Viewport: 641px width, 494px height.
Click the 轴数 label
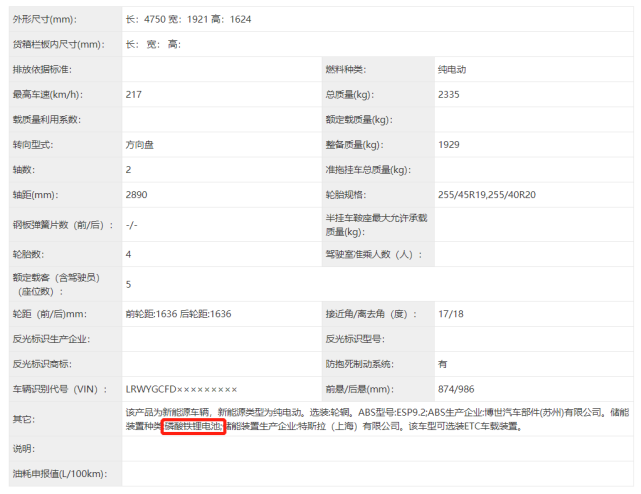click(x=24, y=170)
